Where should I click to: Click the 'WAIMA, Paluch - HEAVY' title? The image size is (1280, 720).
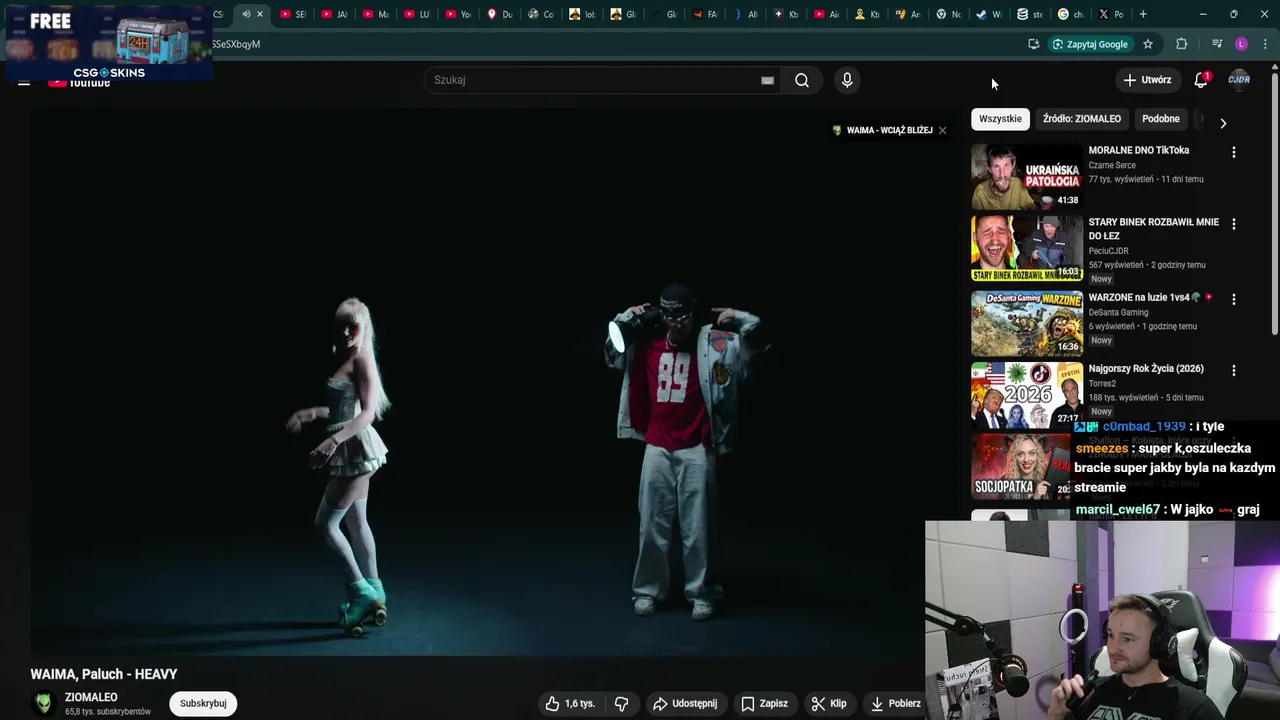coord(104,675)
